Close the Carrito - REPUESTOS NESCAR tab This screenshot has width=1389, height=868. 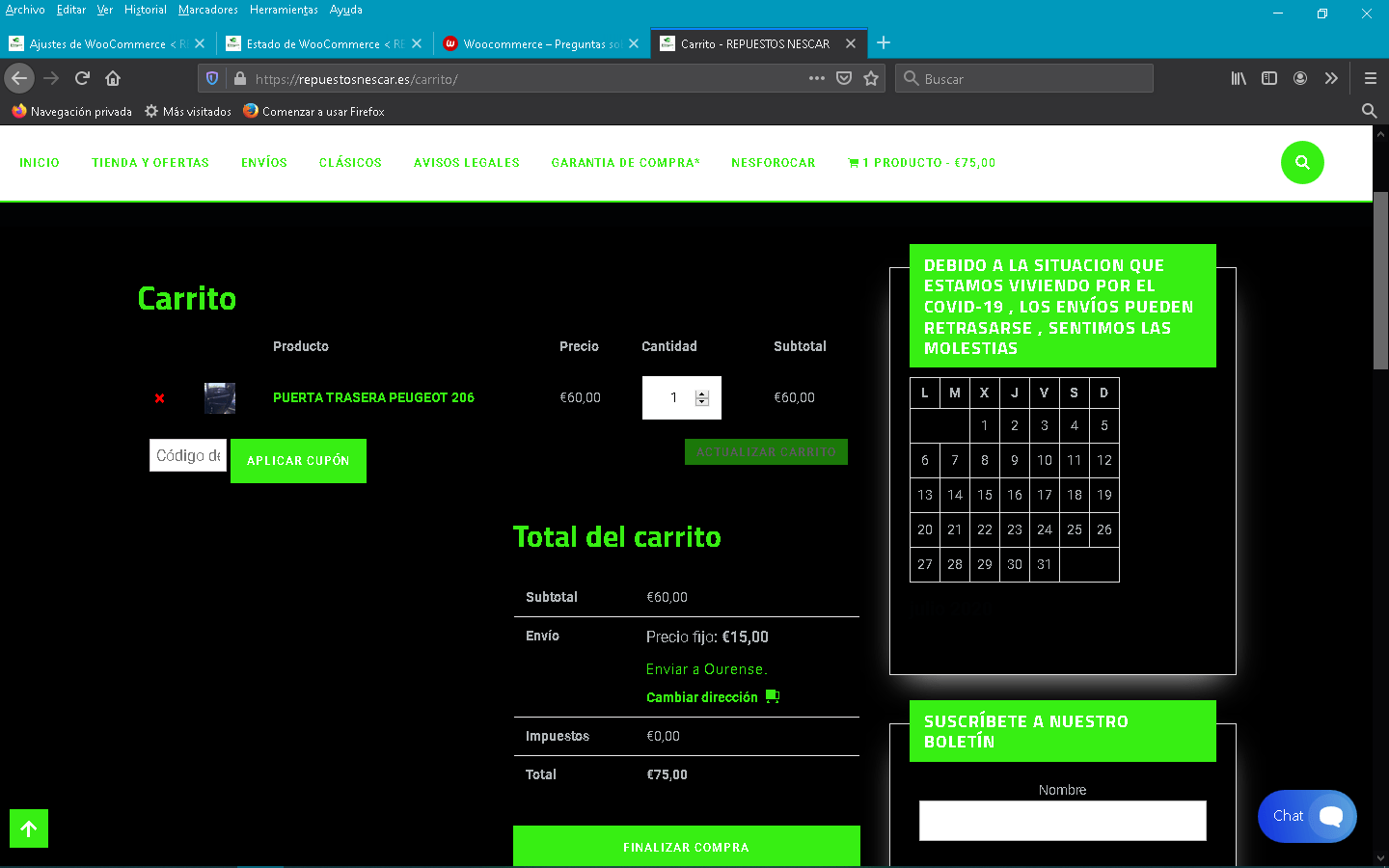[851, 43]
